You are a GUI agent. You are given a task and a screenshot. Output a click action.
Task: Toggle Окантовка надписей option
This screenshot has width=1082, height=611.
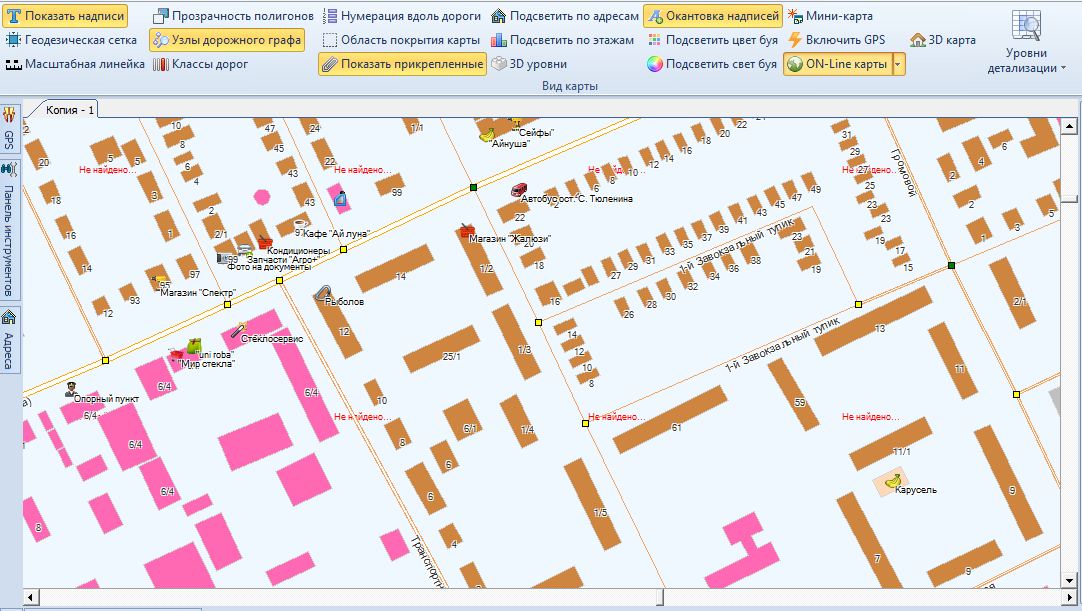pyautogui.click(x=712, y=16)
